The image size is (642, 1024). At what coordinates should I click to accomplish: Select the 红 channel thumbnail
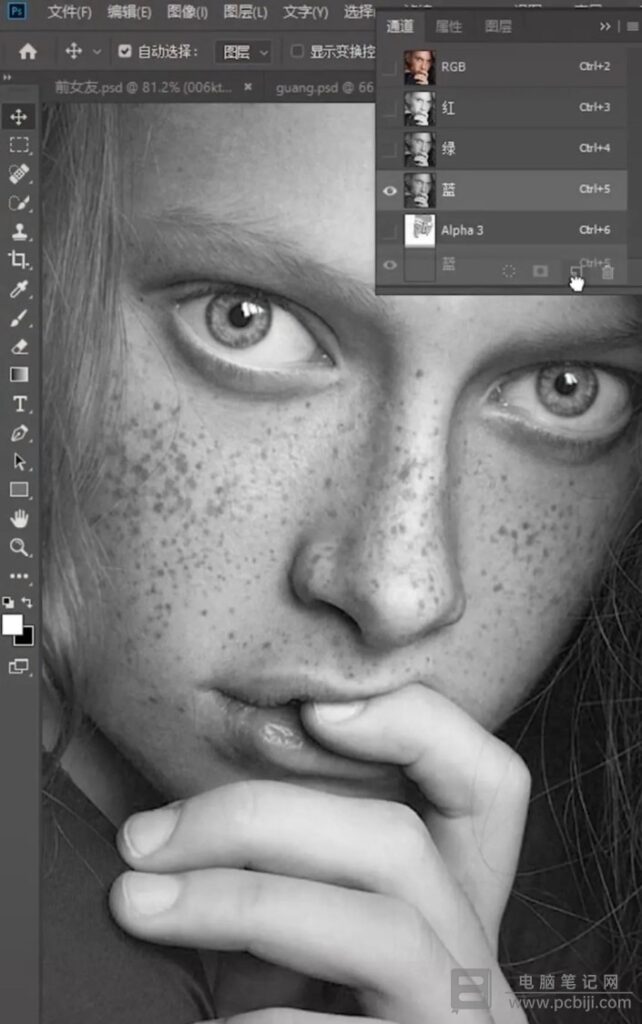(419, 108)
